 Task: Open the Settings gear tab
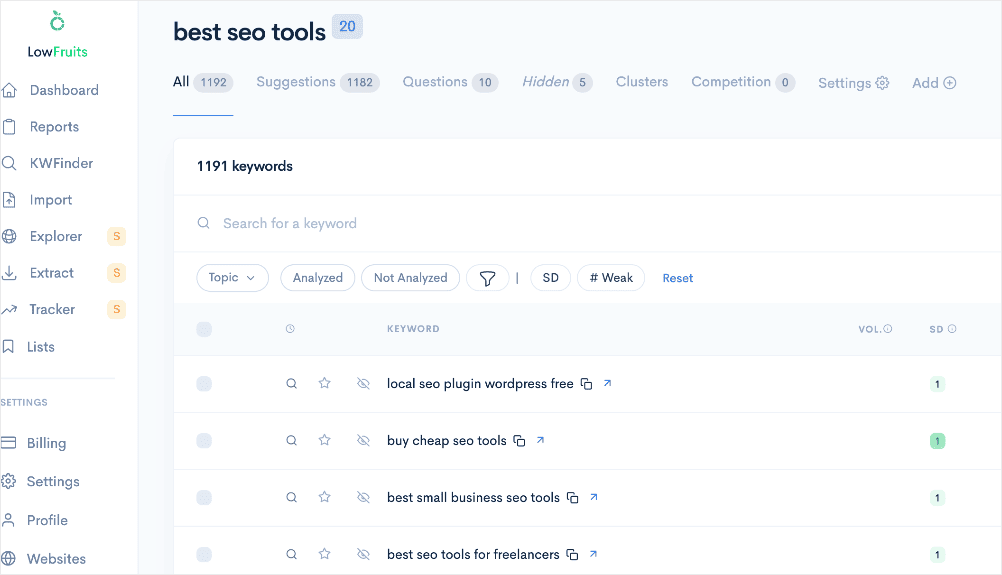coord(854,83)
